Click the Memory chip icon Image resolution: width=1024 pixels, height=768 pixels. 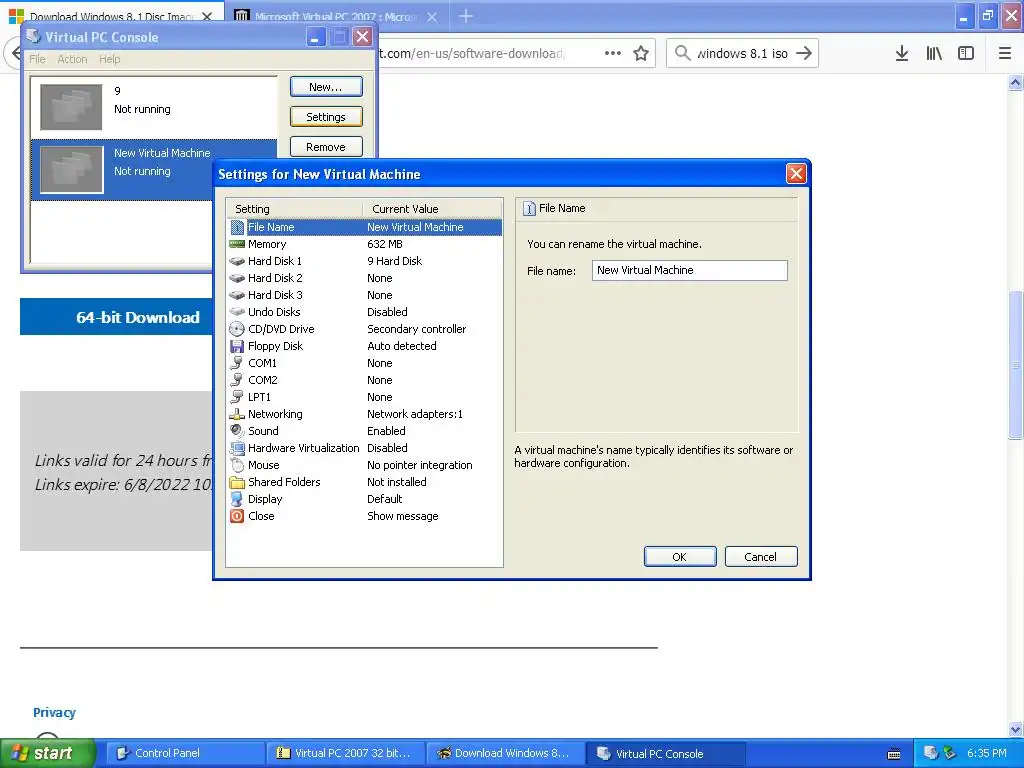pos(237,244)
